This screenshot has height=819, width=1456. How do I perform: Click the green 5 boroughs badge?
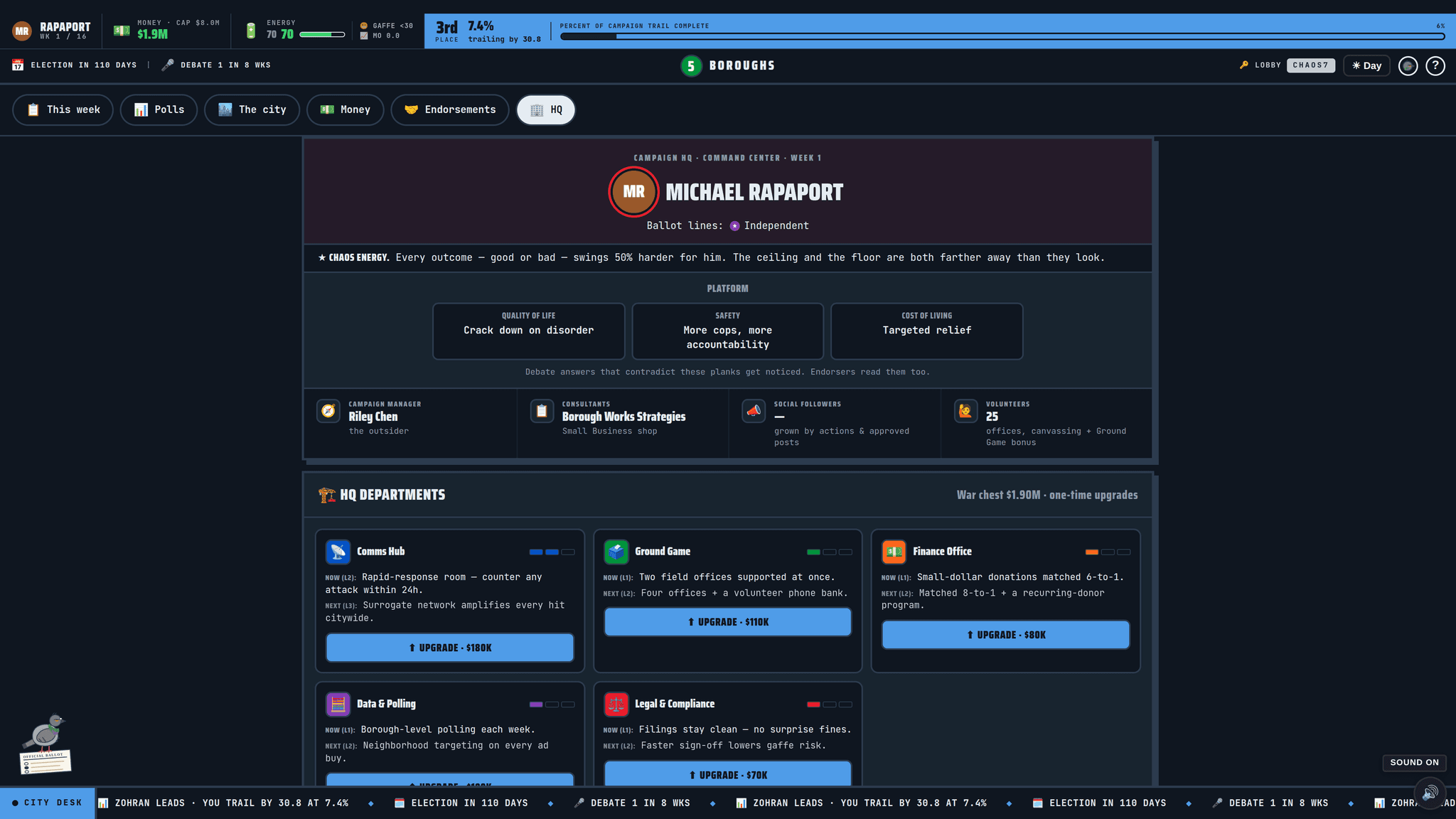691,66
